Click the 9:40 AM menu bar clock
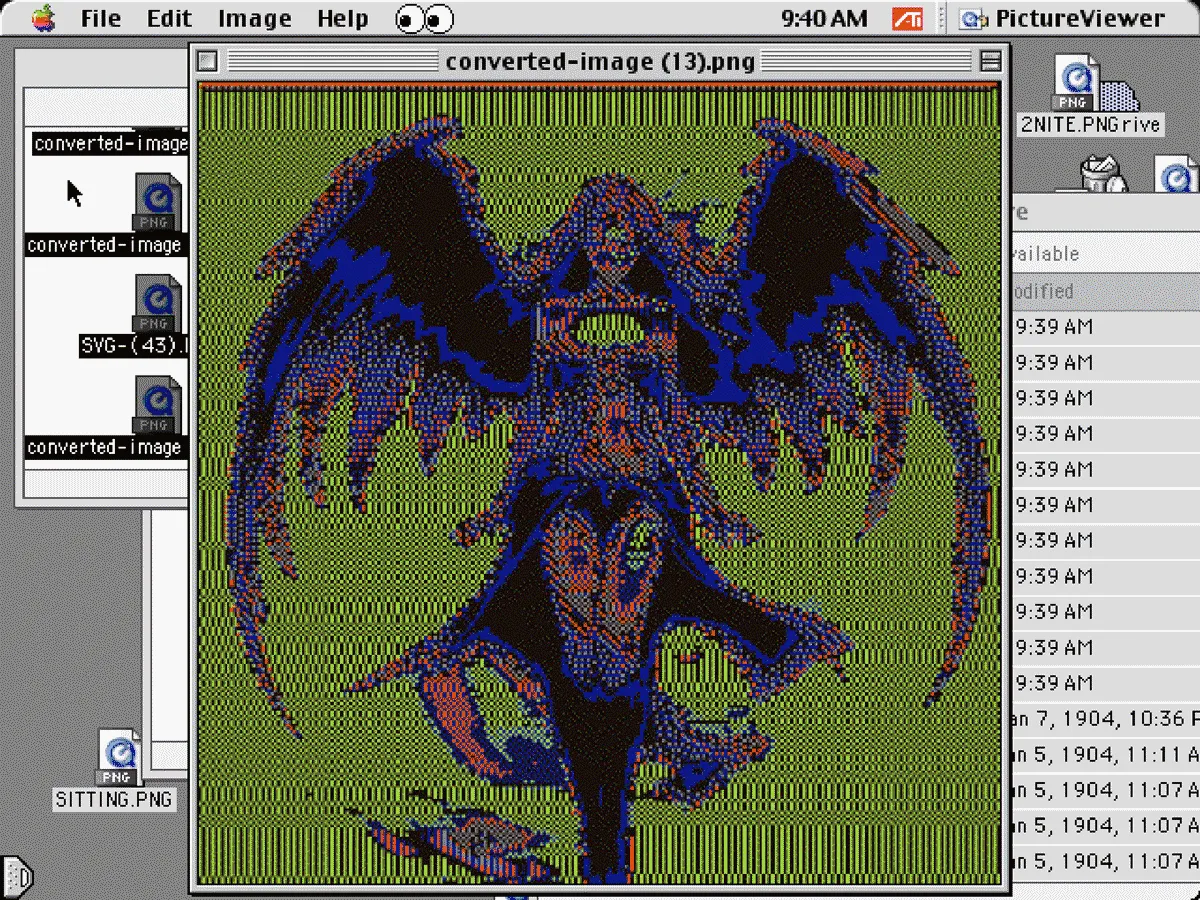 [824, 19]
